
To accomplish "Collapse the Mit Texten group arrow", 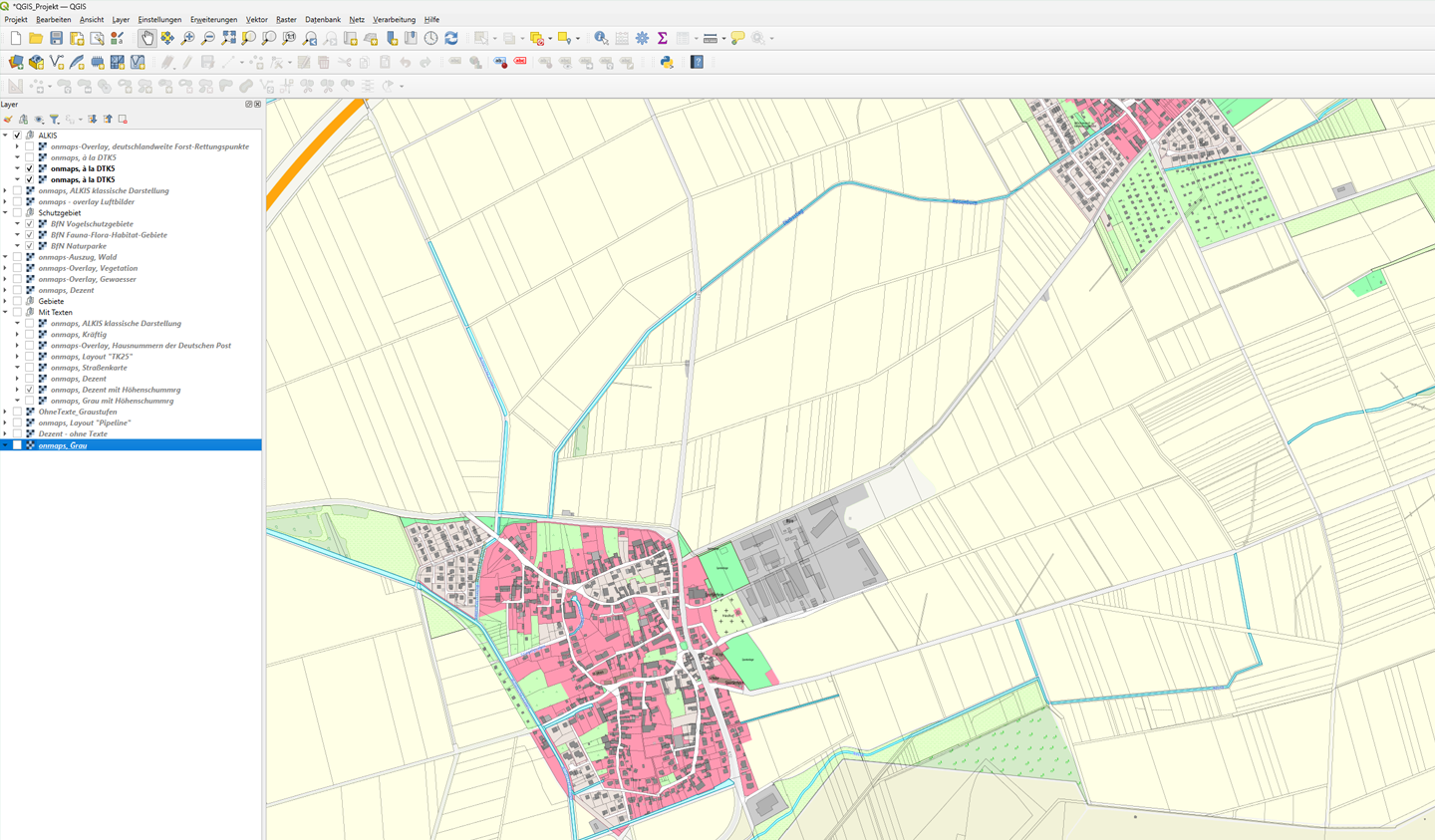I will pyautogui.click(x=5, y=312).
